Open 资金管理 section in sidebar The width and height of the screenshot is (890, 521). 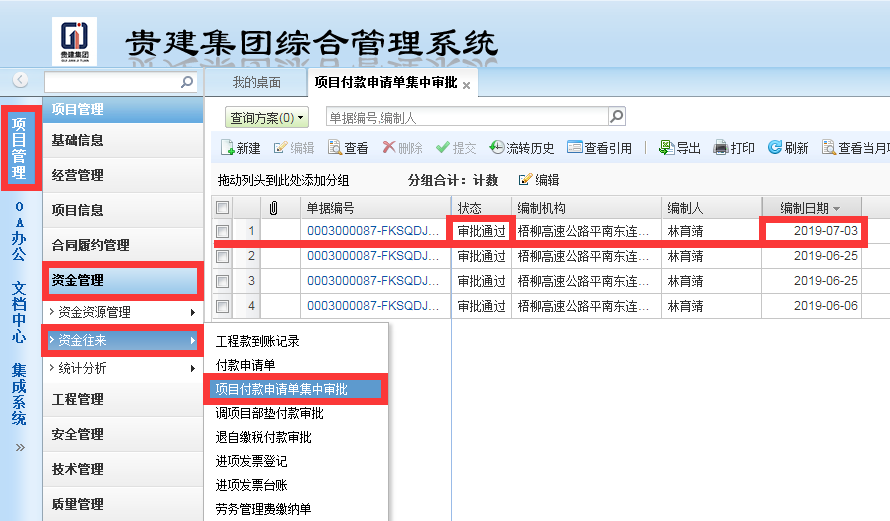pos(123,280)
